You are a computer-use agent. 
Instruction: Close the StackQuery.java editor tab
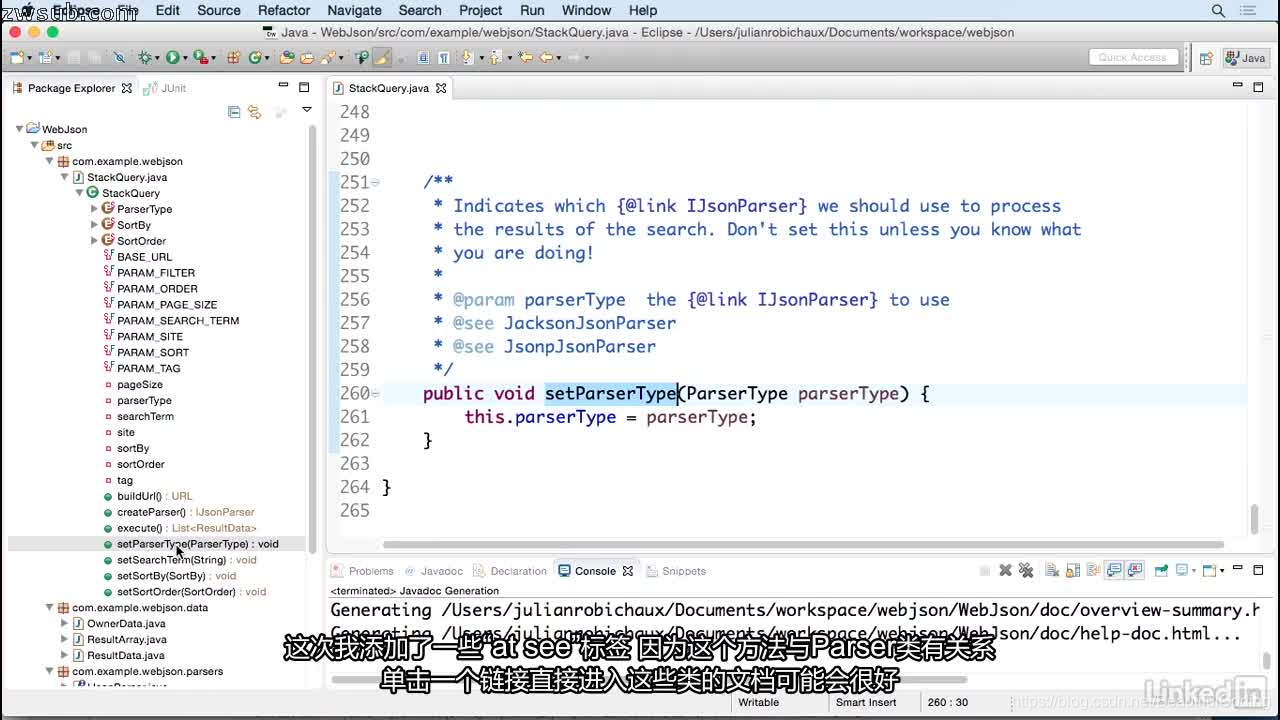tap(441, 88)
